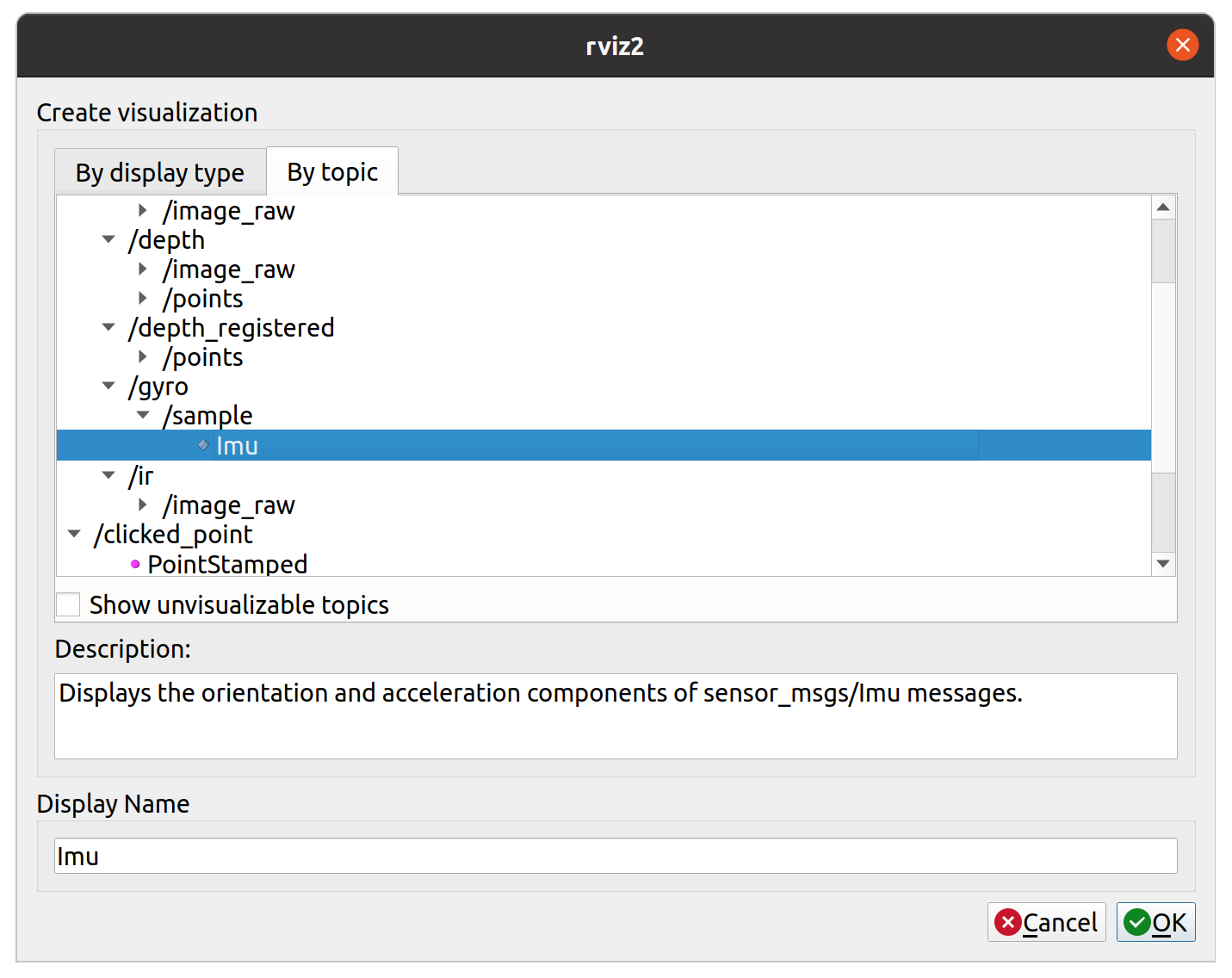The image size is (1232, 978).
Task: Click the magenta PointStamped dot icon
Action: point(135,564)
